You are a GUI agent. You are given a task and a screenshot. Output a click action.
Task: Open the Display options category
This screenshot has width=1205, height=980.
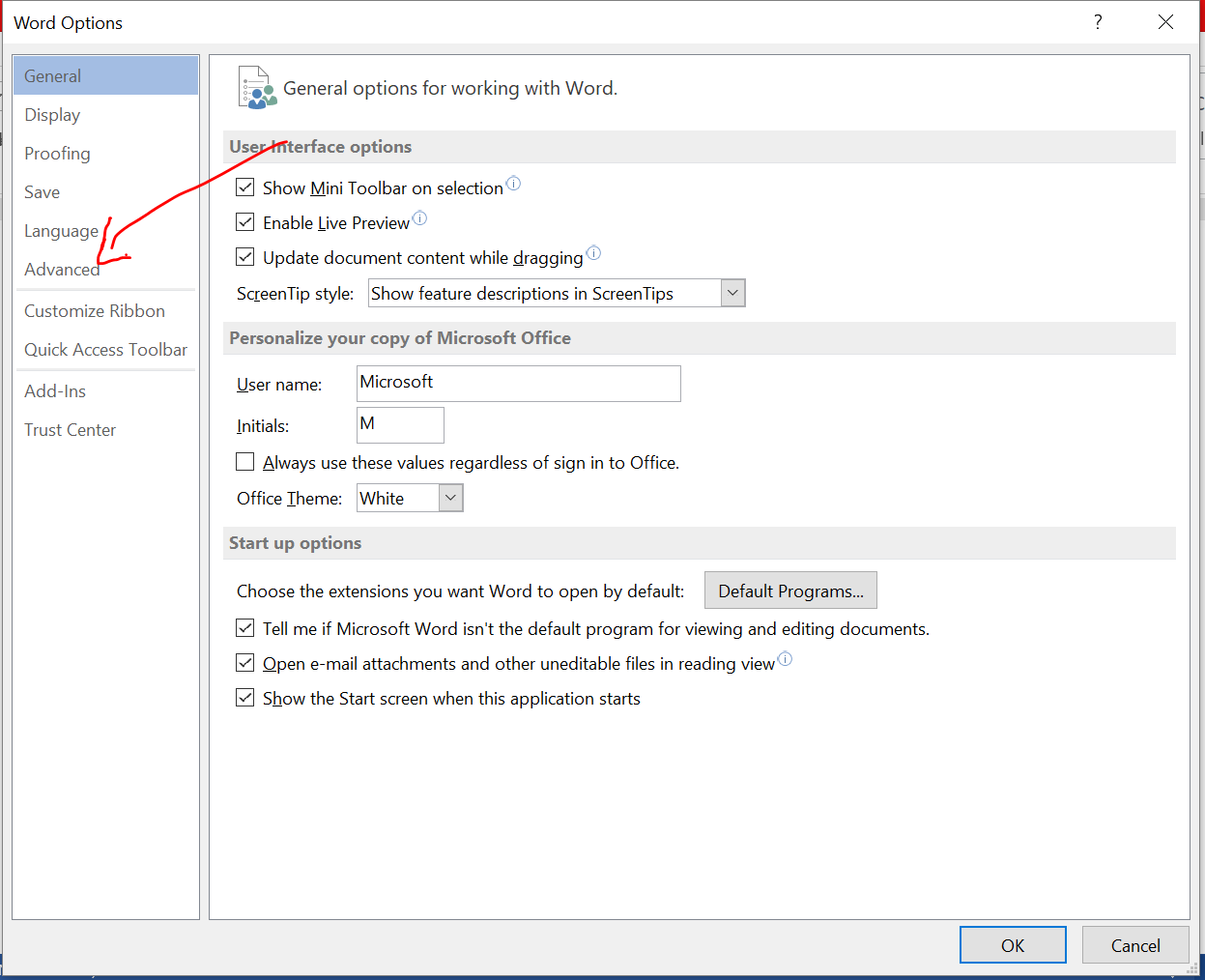[x=105, y=114]
